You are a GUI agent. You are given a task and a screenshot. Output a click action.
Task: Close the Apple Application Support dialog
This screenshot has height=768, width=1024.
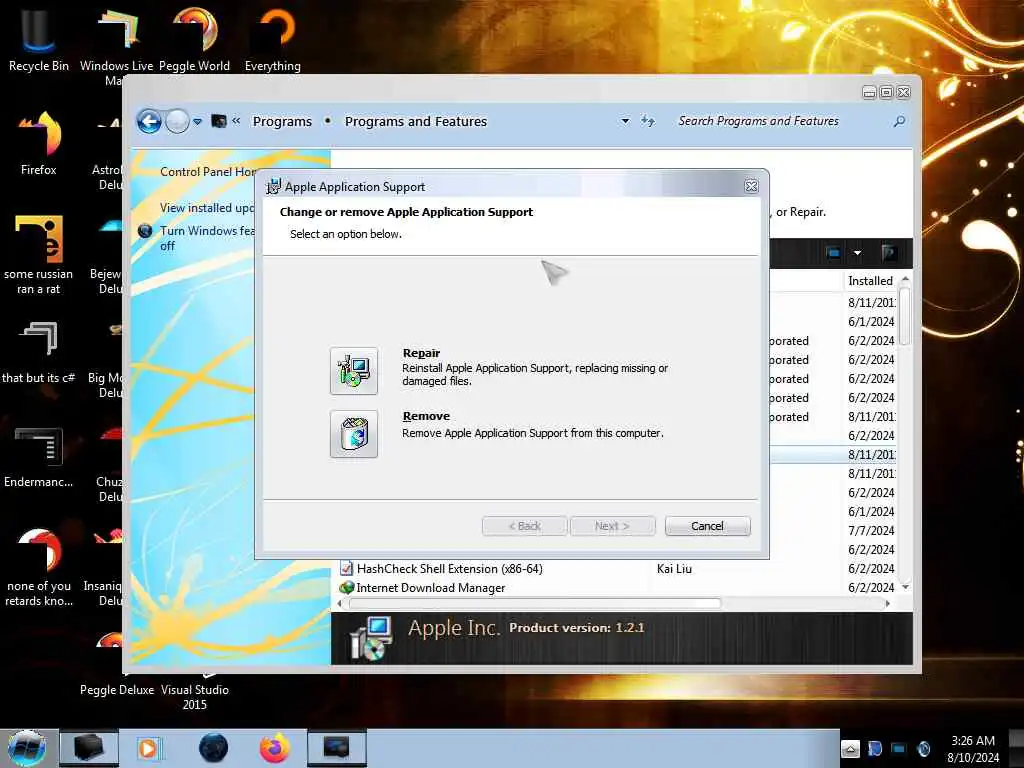click(x=752, y=186)
